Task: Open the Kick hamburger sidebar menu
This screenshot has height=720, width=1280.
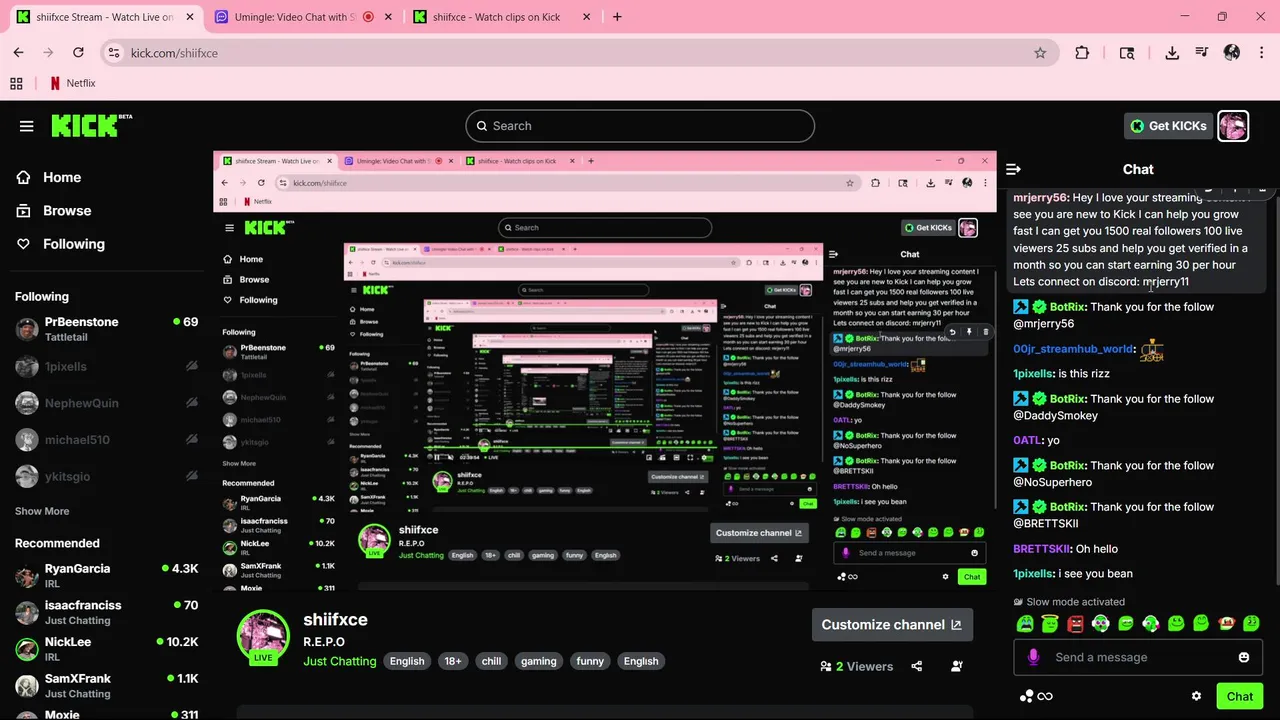Action: pyautogui.click(x=27, y=126)
